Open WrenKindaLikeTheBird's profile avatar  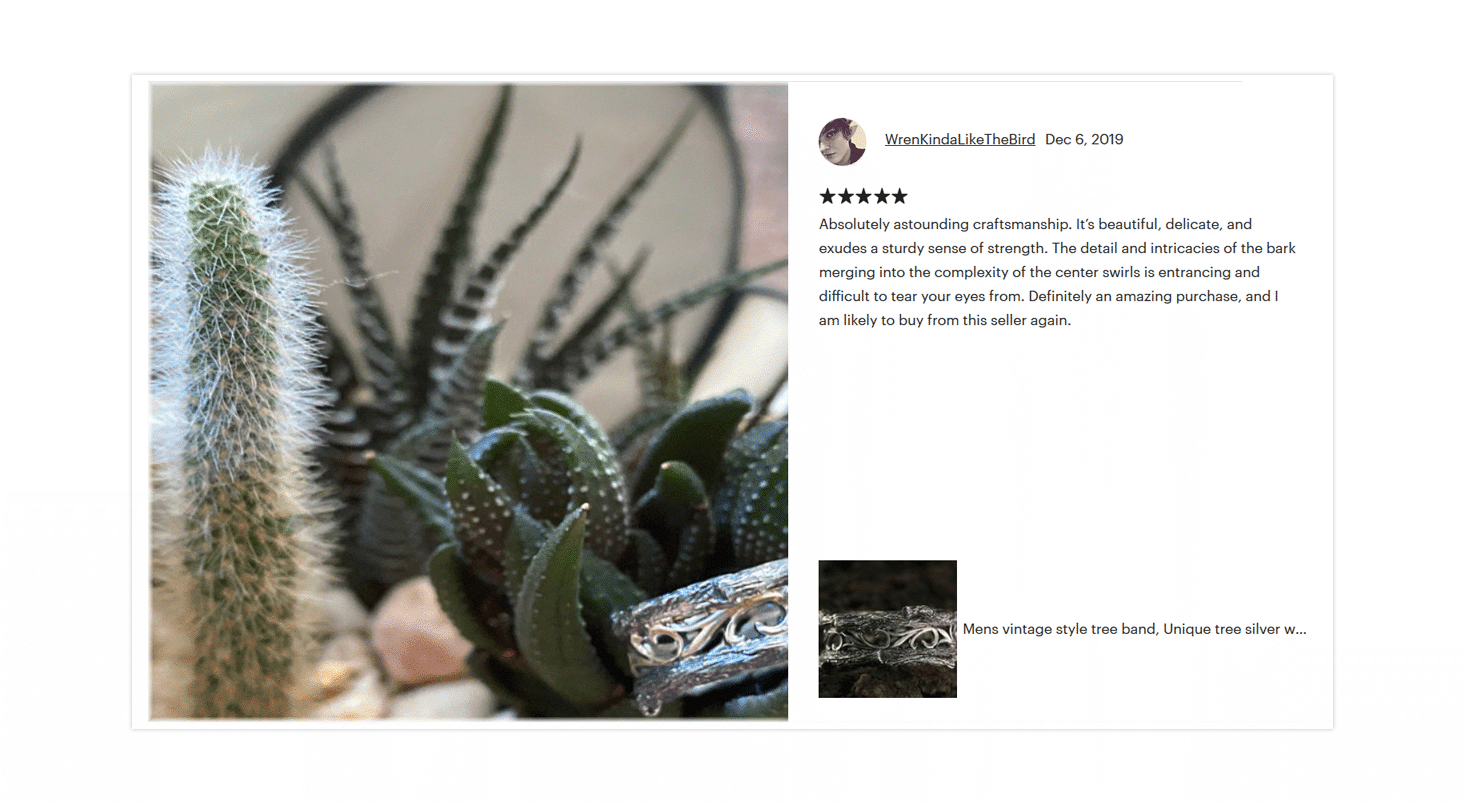click(x=842, y=141)
